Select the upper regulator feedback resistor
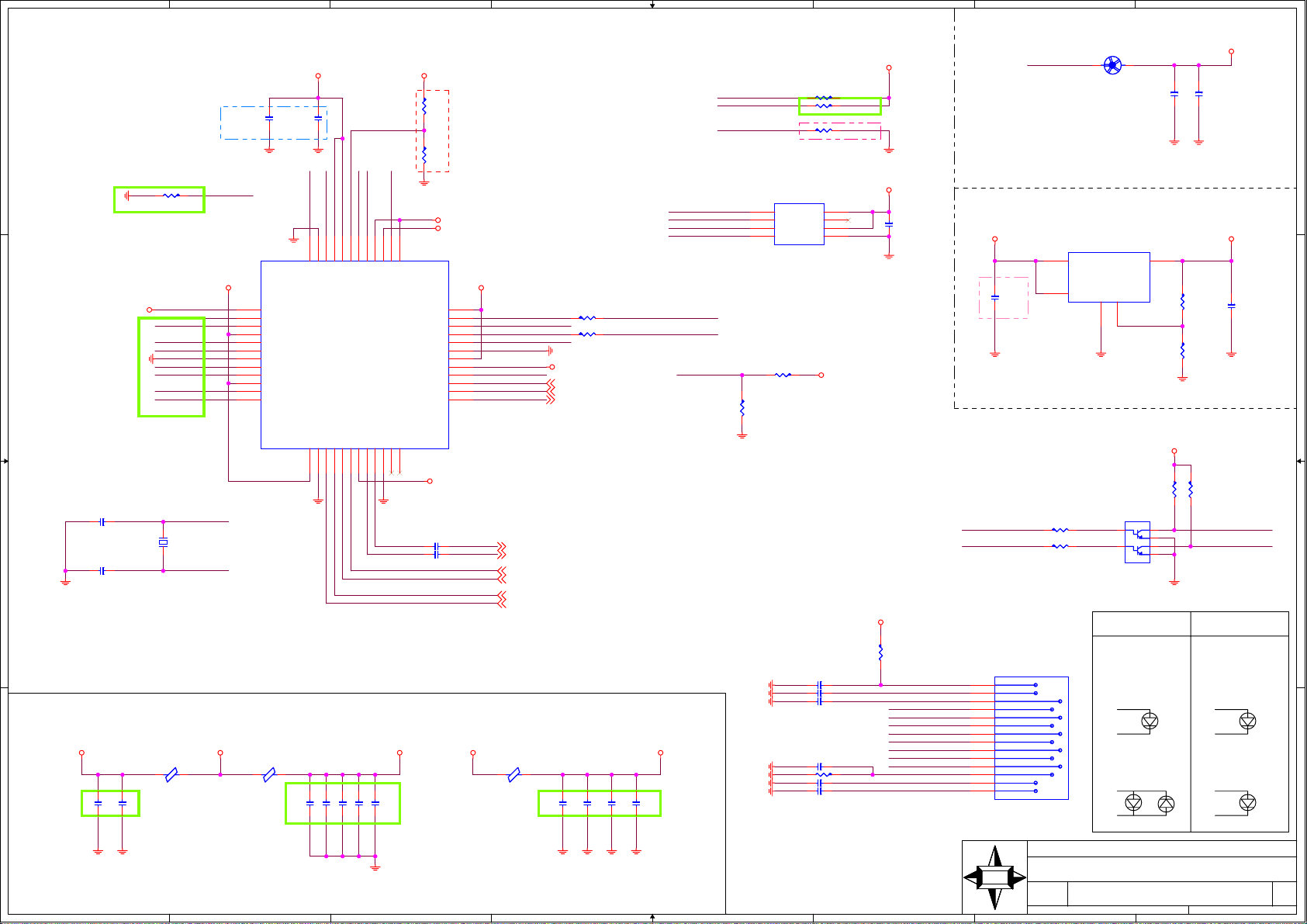This screenshot has height=924, width=1307. (x=1183, y=301)
